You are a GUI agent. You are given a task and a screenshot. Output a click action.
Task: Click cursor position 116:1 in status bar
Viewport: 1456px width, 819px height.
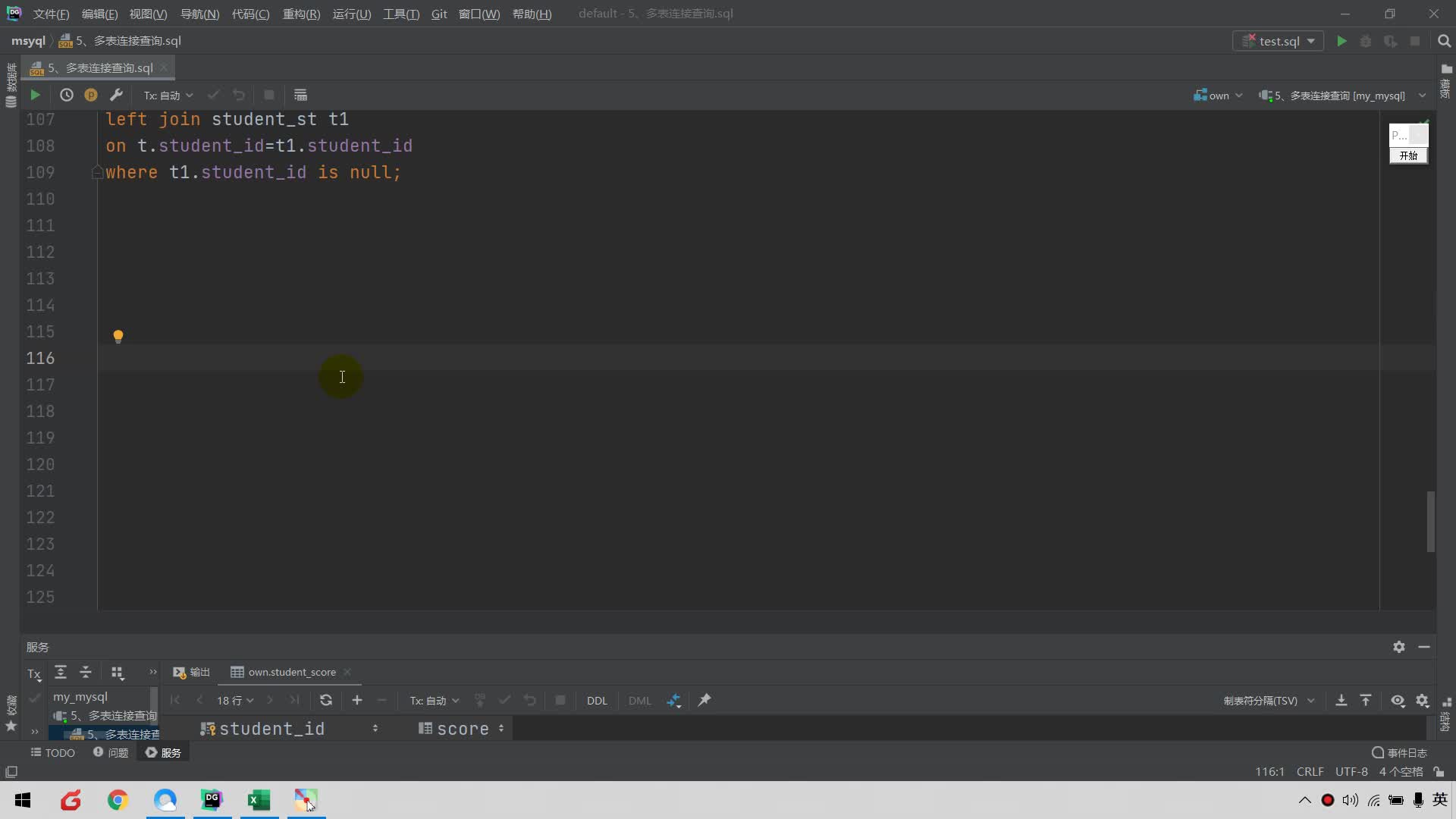tap(1269, 771)
